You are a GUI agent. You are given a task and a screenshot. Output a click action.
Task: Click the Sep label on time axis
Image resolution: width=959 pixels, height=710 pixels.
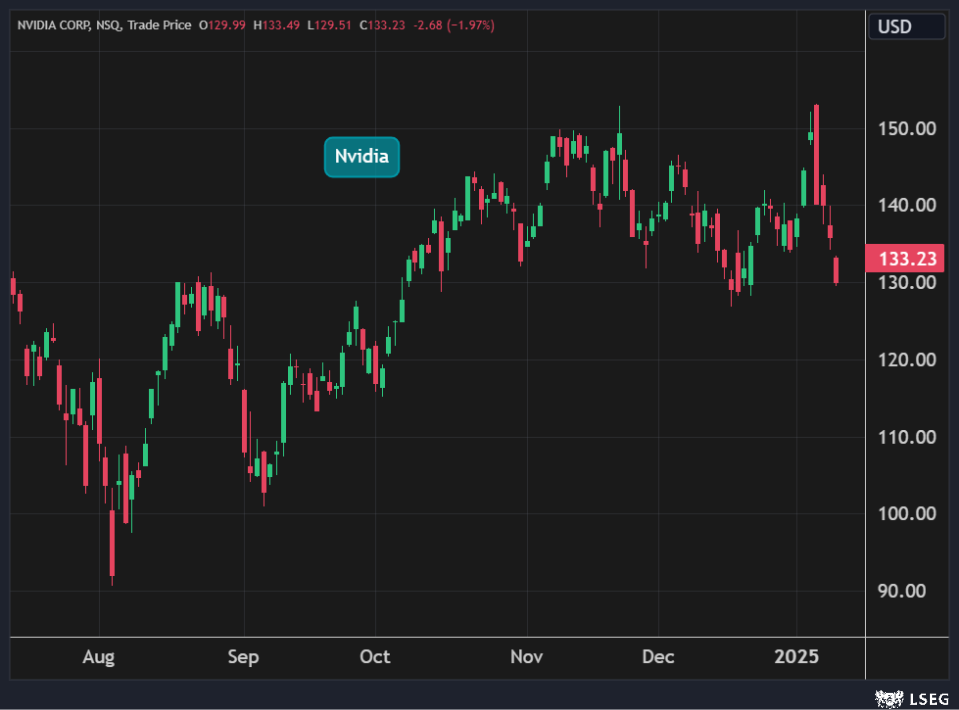243,657
